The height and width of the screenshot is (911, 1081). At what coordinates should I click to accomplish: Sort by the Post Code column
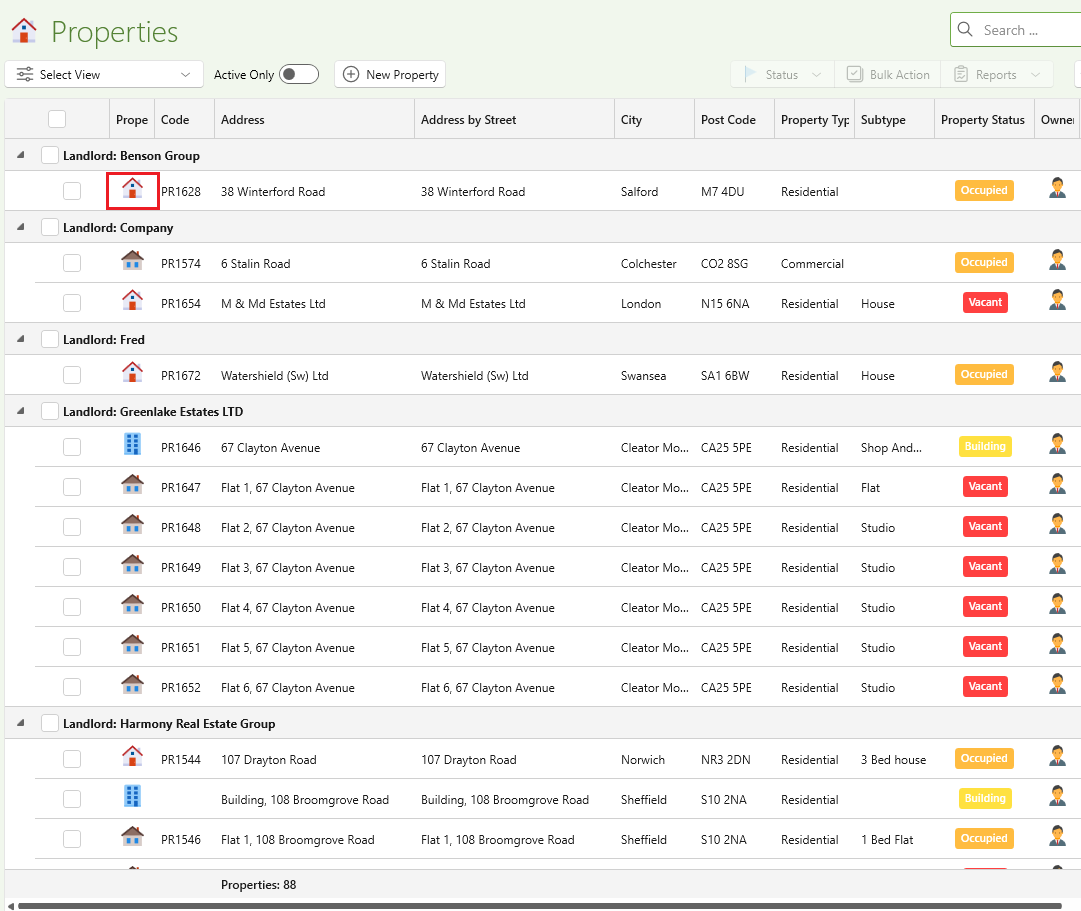(x=734, y=119)
